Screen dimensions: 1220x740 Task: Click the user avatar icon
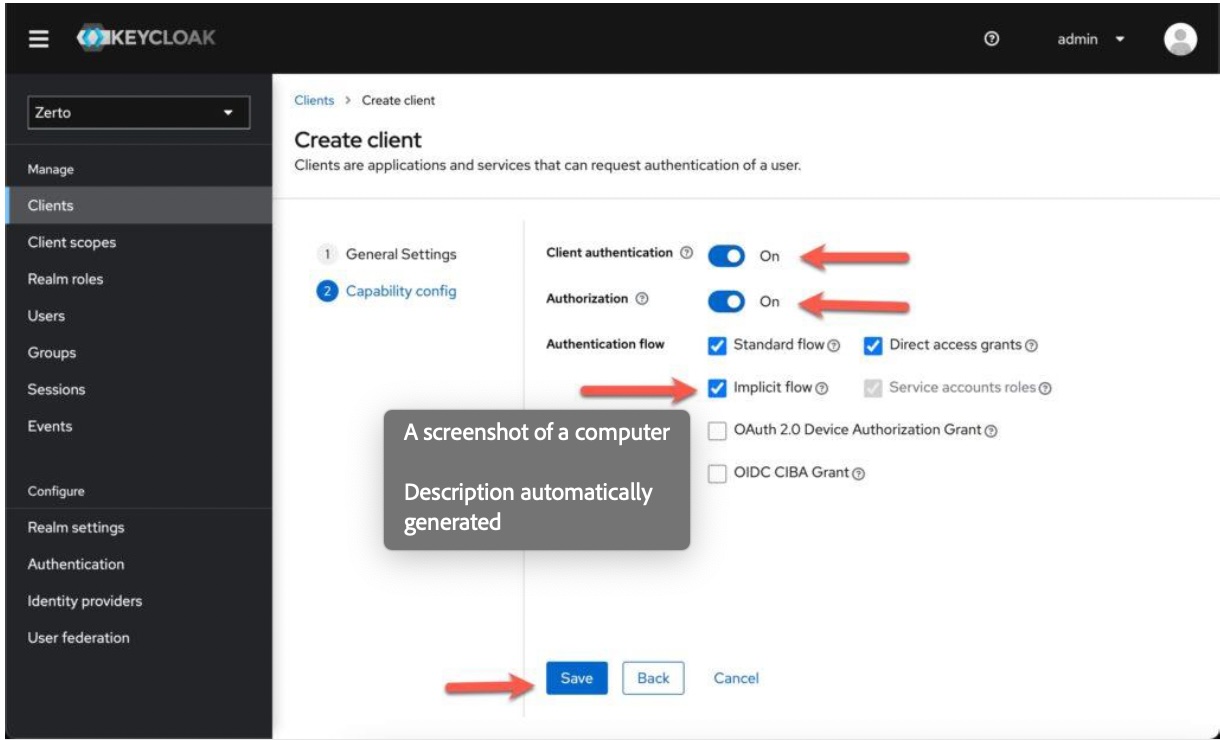(x=1181, y=39)
